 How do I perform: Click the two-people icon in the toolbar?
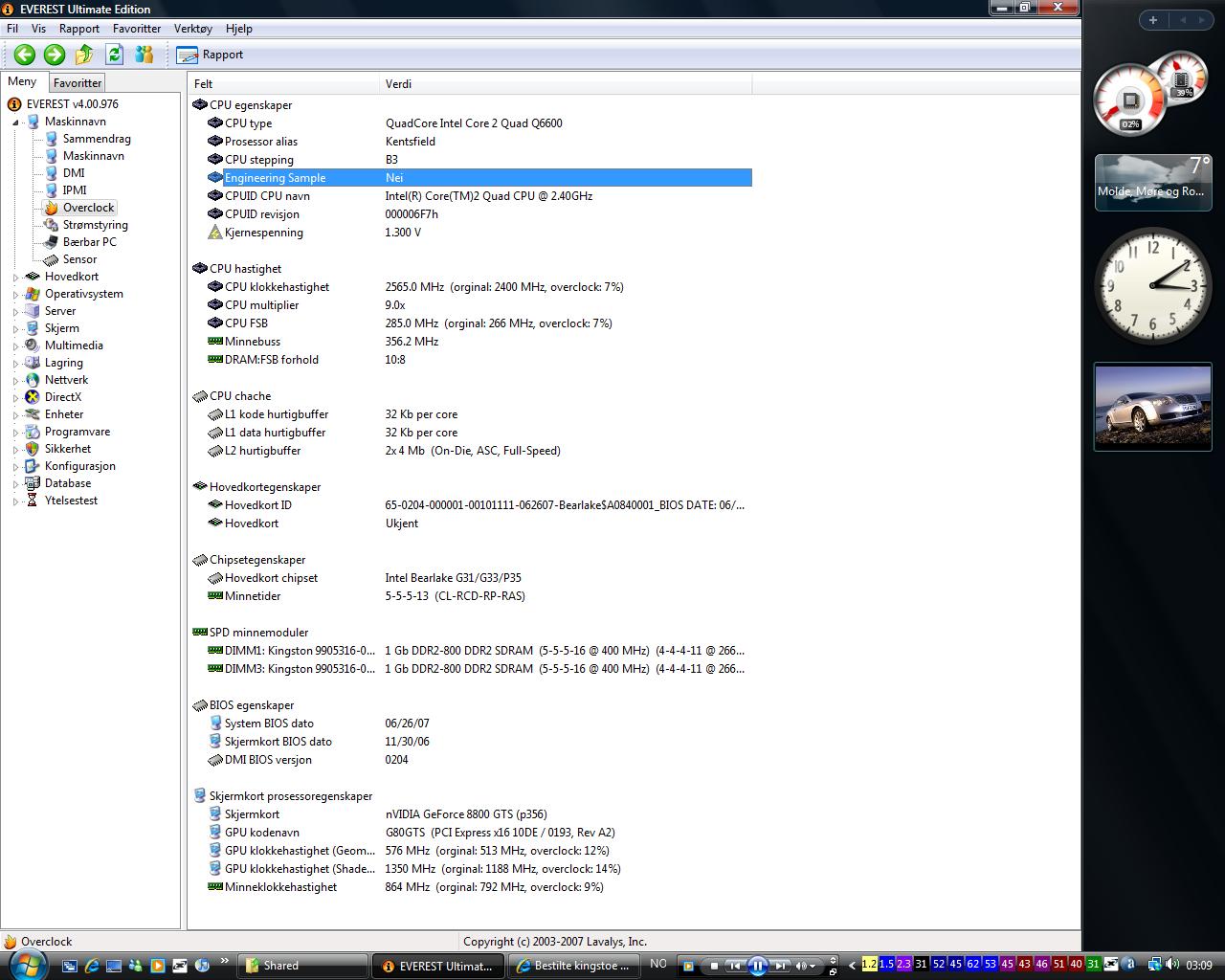tap(145, 55)
